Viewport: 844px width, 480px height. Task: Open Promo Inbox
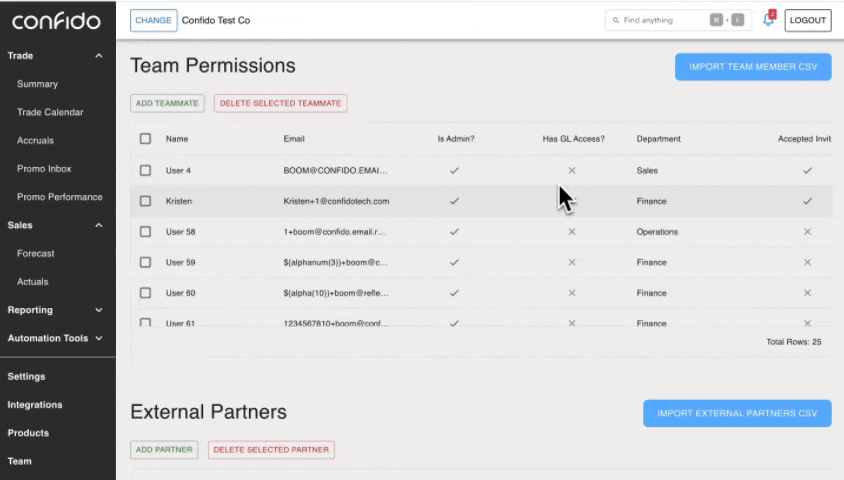click(44, 169)
